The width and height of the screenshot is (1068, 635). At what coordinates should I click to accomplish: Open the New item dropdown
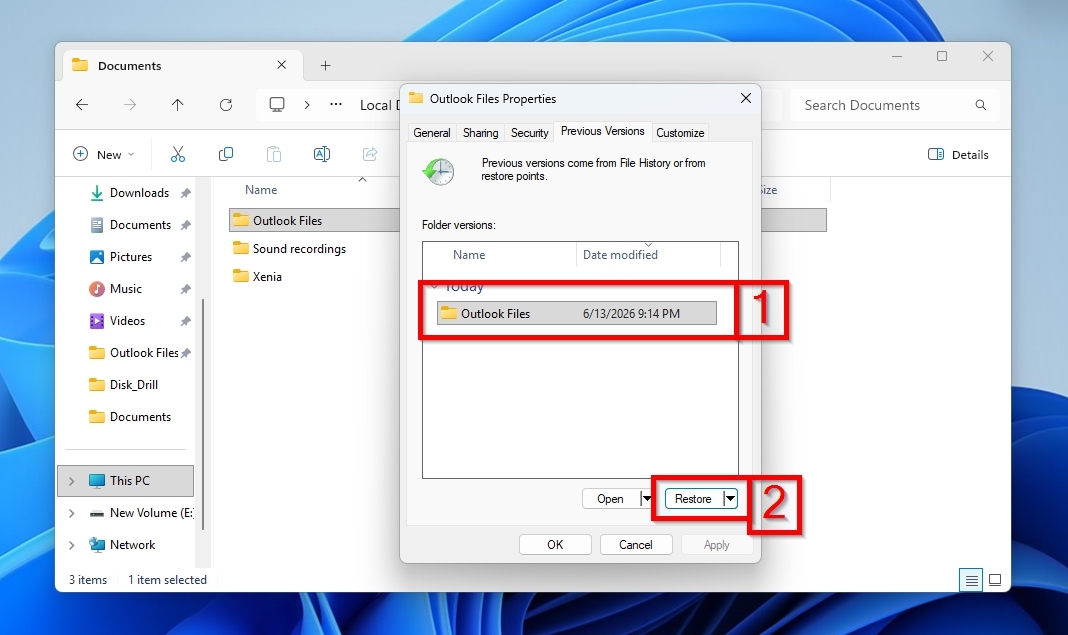pyautogui.click(x=104, y=155)
